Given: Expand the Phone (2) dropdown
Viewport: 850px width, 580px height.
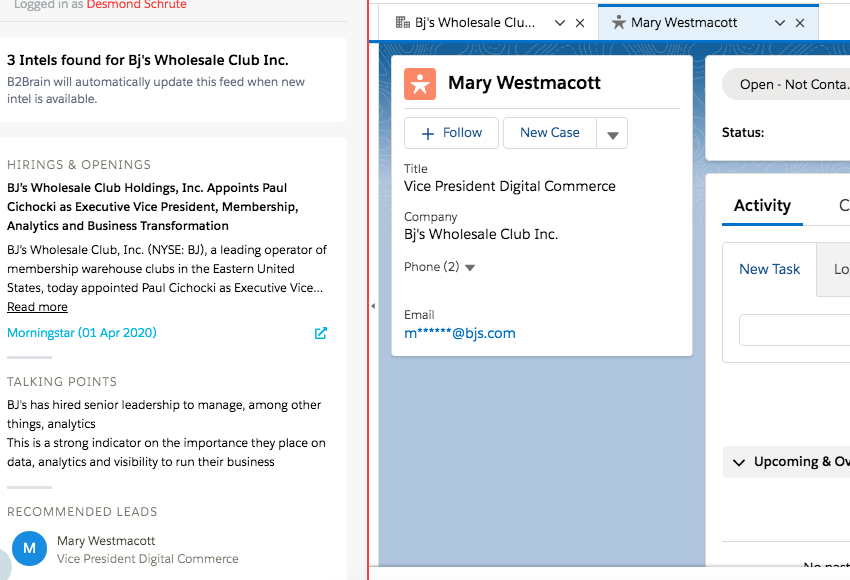Looking at the screenshot, I should tap(470, 267).
